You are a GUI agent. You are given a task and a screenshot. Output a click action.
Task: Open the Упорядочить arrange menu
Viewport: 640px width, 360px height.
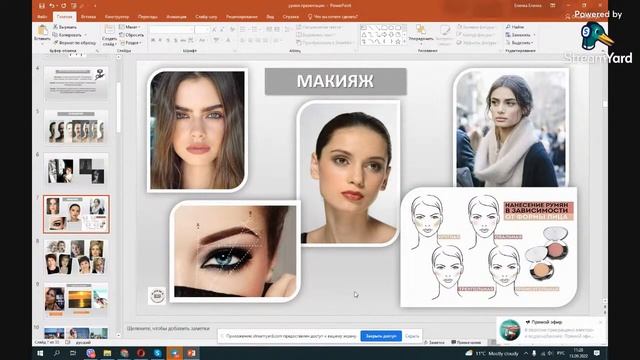(x=421, y=33)
